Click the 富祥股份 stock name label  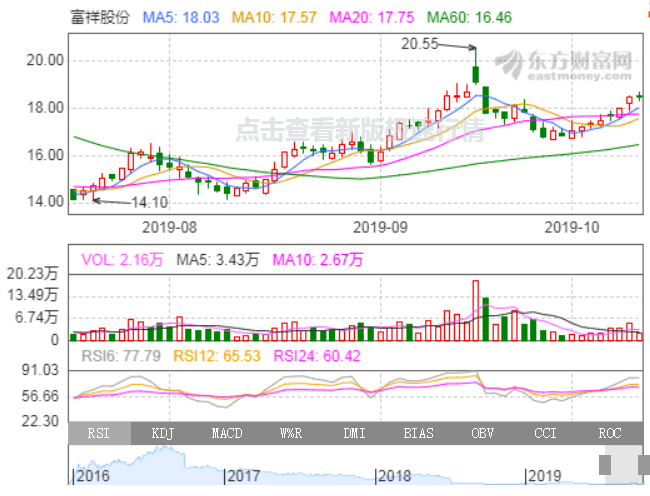(x=100, y=17)
